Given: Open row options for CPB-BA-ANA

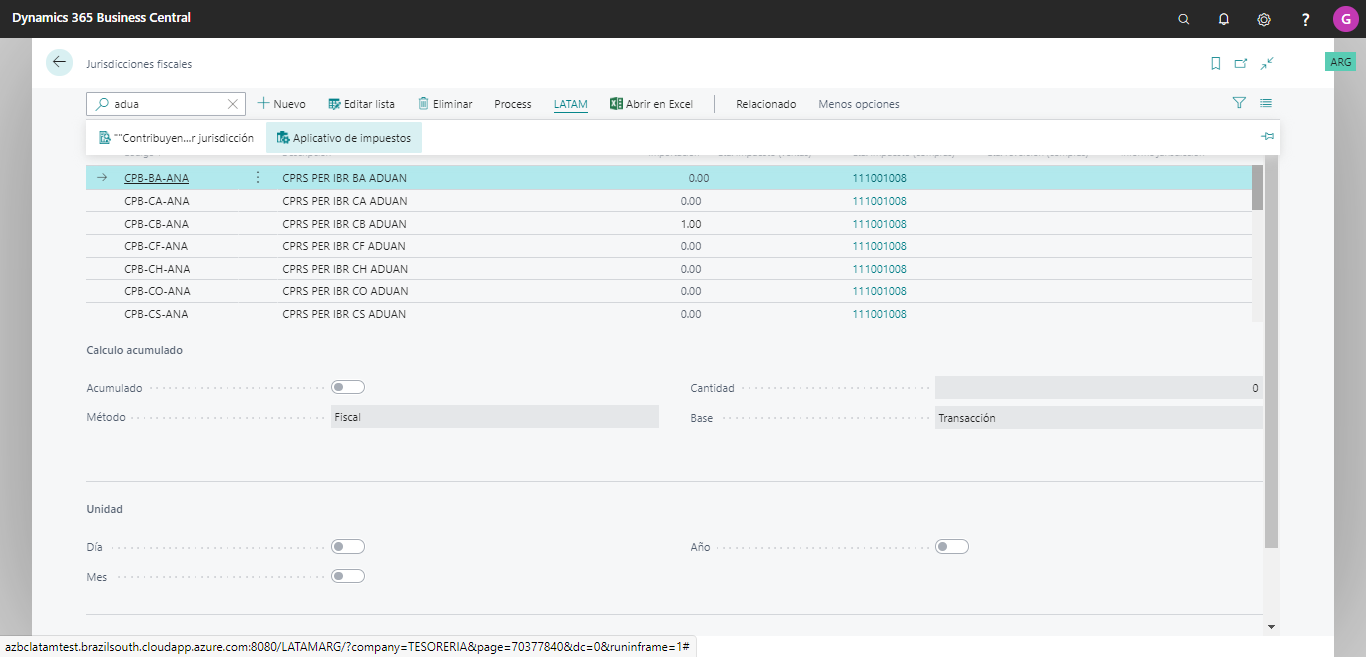Looking at the screenshot, I should pos(258,178).
